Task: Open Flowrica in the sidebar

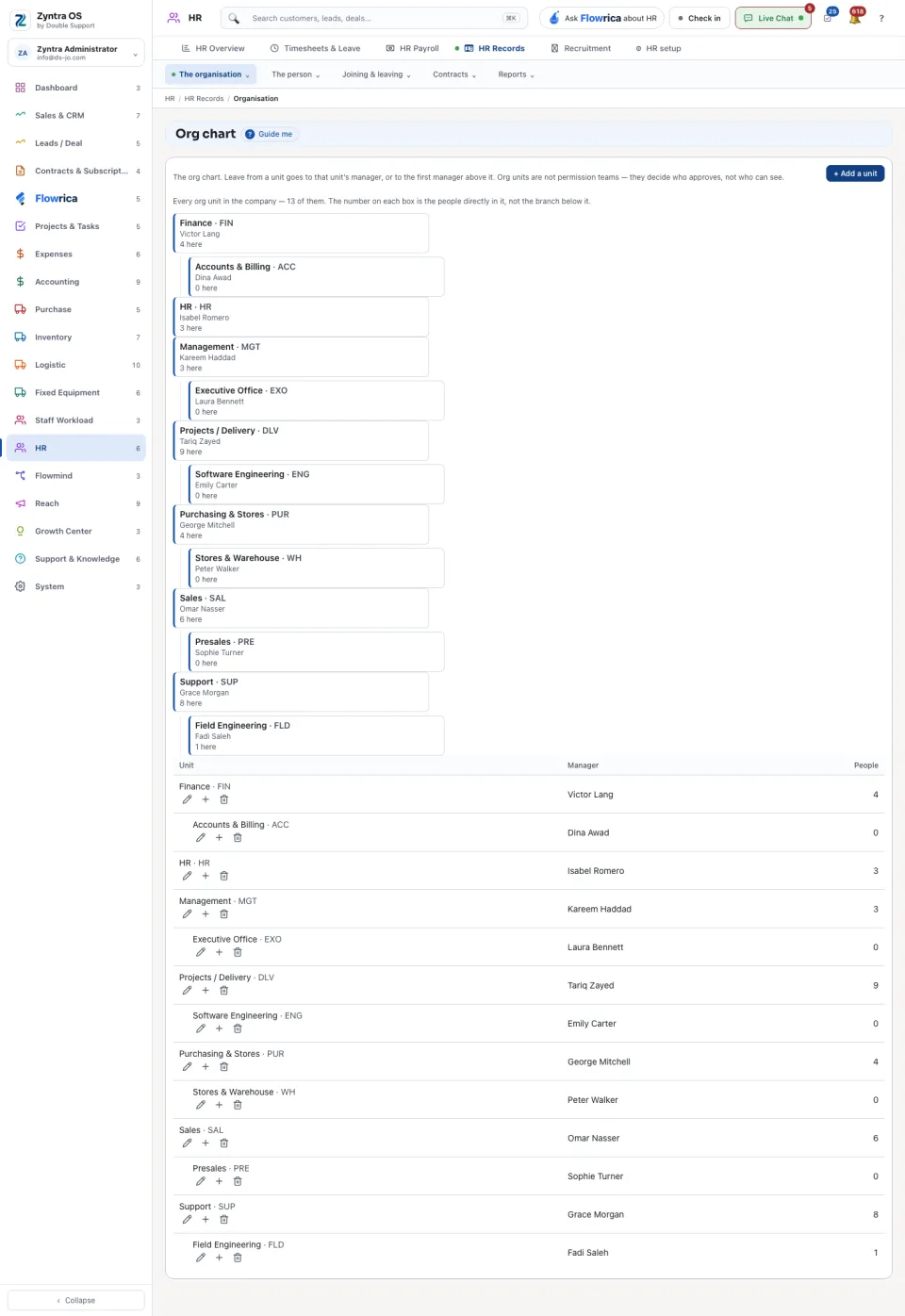Action: pyautogui.click(x=76, y=199)
